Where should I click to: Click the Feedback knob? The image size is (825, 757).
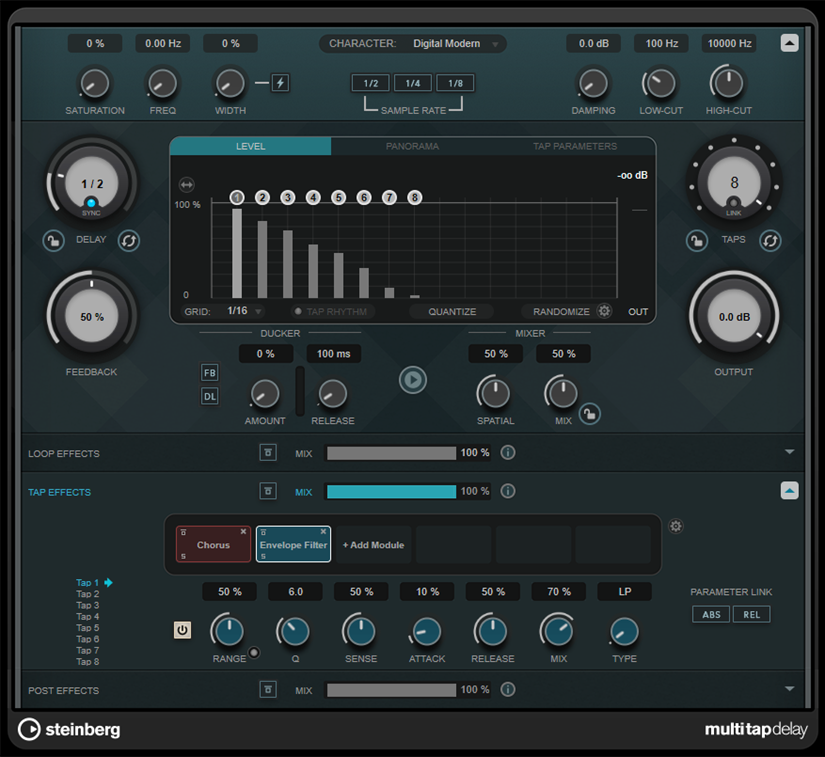click(x=92, y=317)
